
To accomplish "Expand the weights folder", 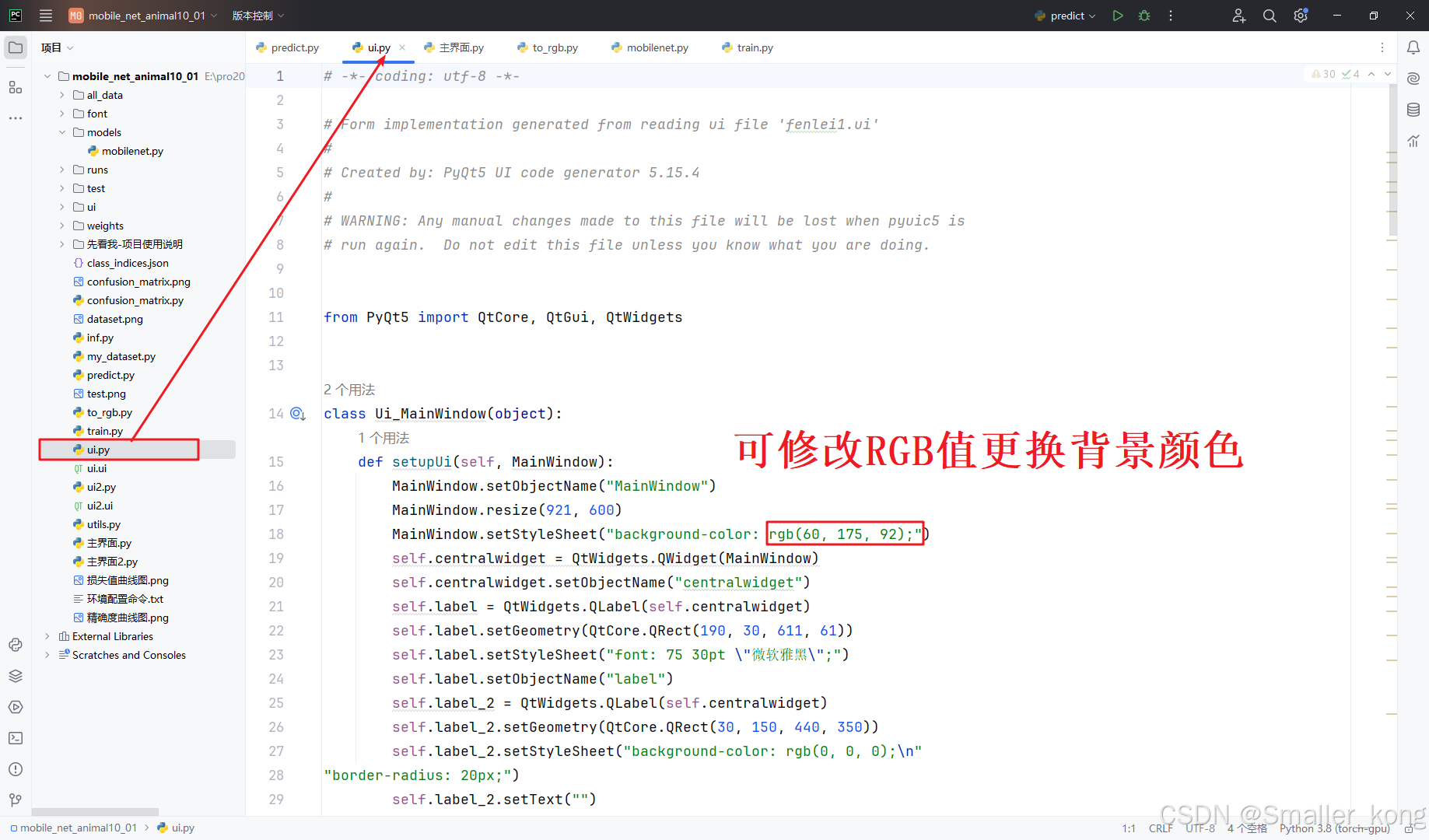I will 62,226.
